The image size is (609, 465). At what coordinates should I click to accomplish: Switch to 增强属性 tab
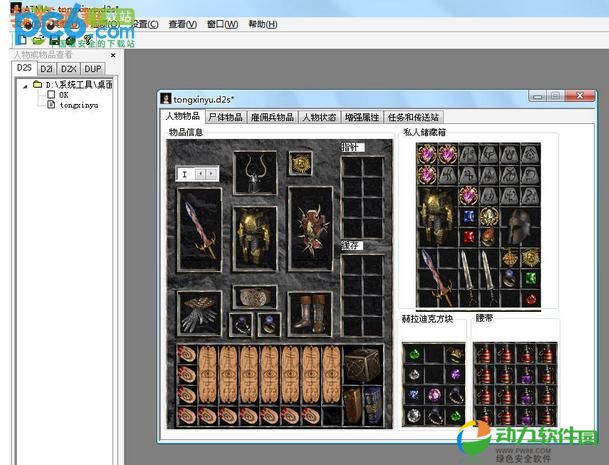pos(362,117)
